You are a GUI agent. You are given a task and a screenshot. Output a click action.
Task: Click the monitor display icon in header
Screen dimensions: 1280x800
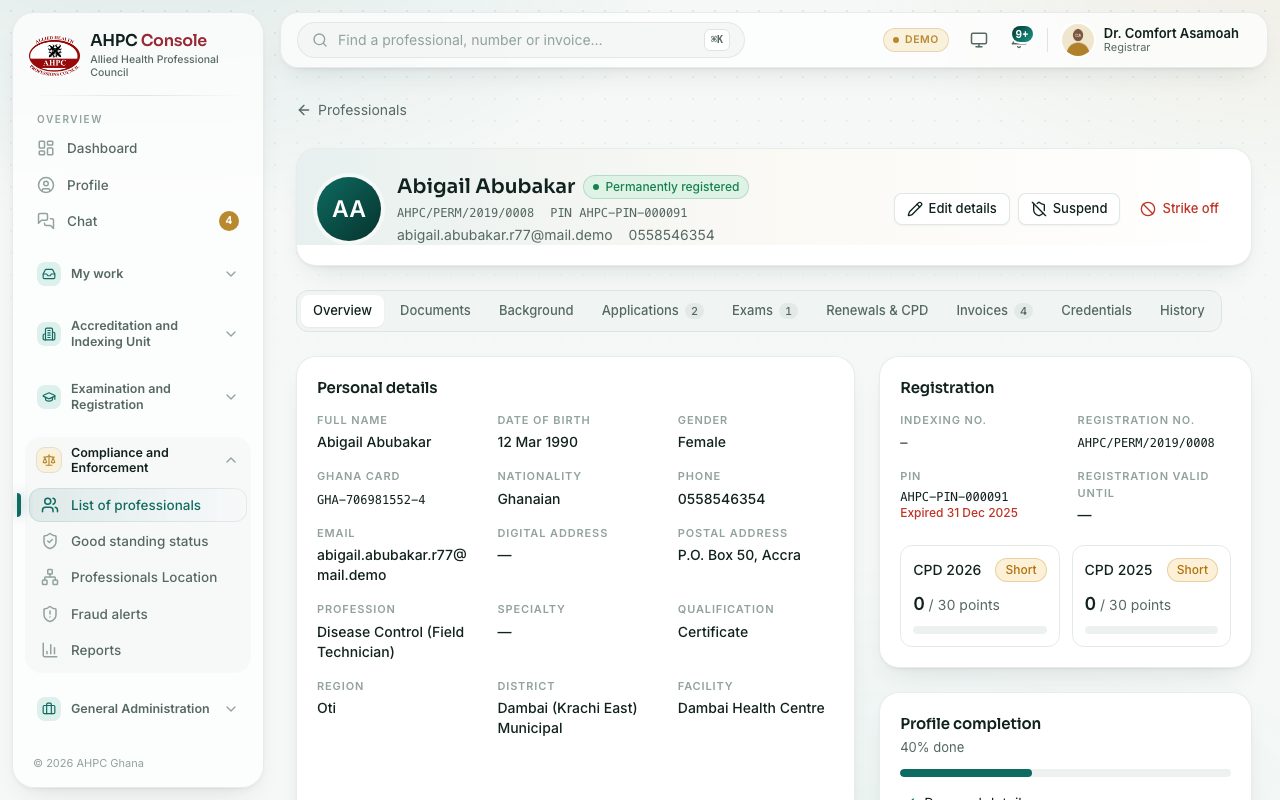979,40
